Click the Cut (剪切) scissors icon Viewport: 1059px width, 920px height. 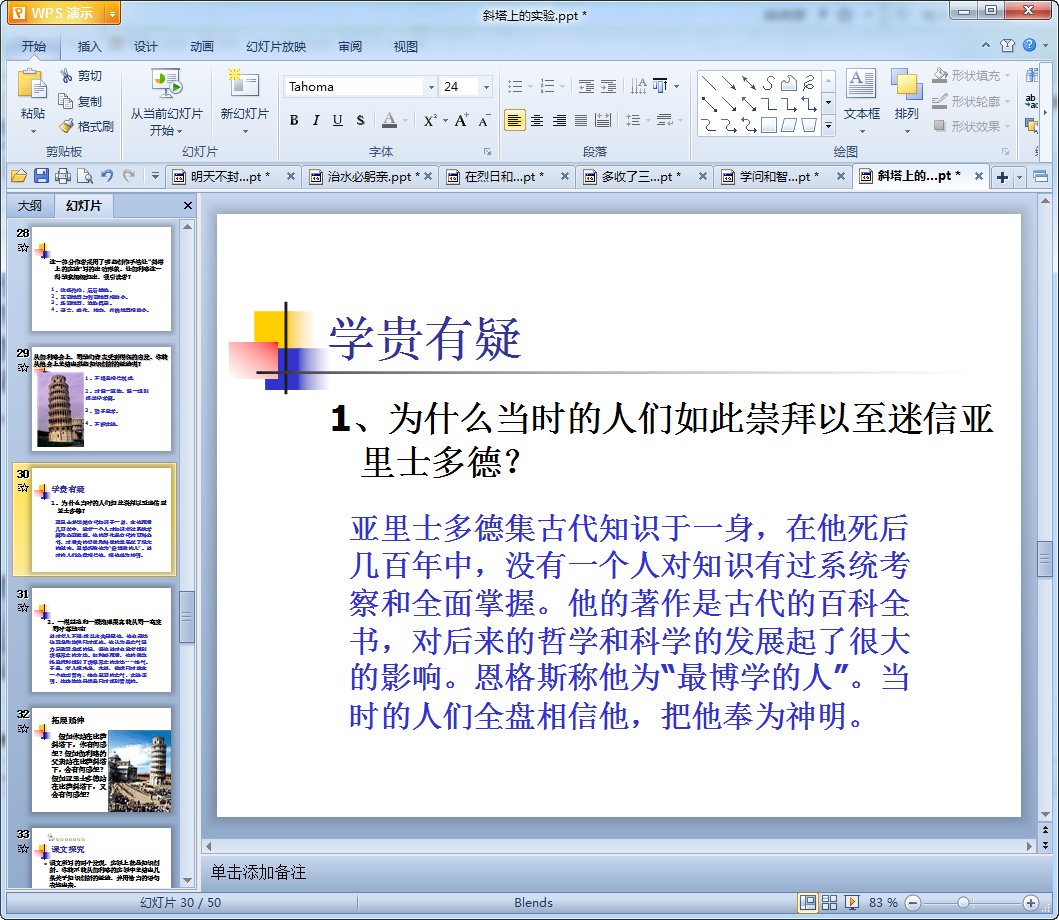[66, 76]
